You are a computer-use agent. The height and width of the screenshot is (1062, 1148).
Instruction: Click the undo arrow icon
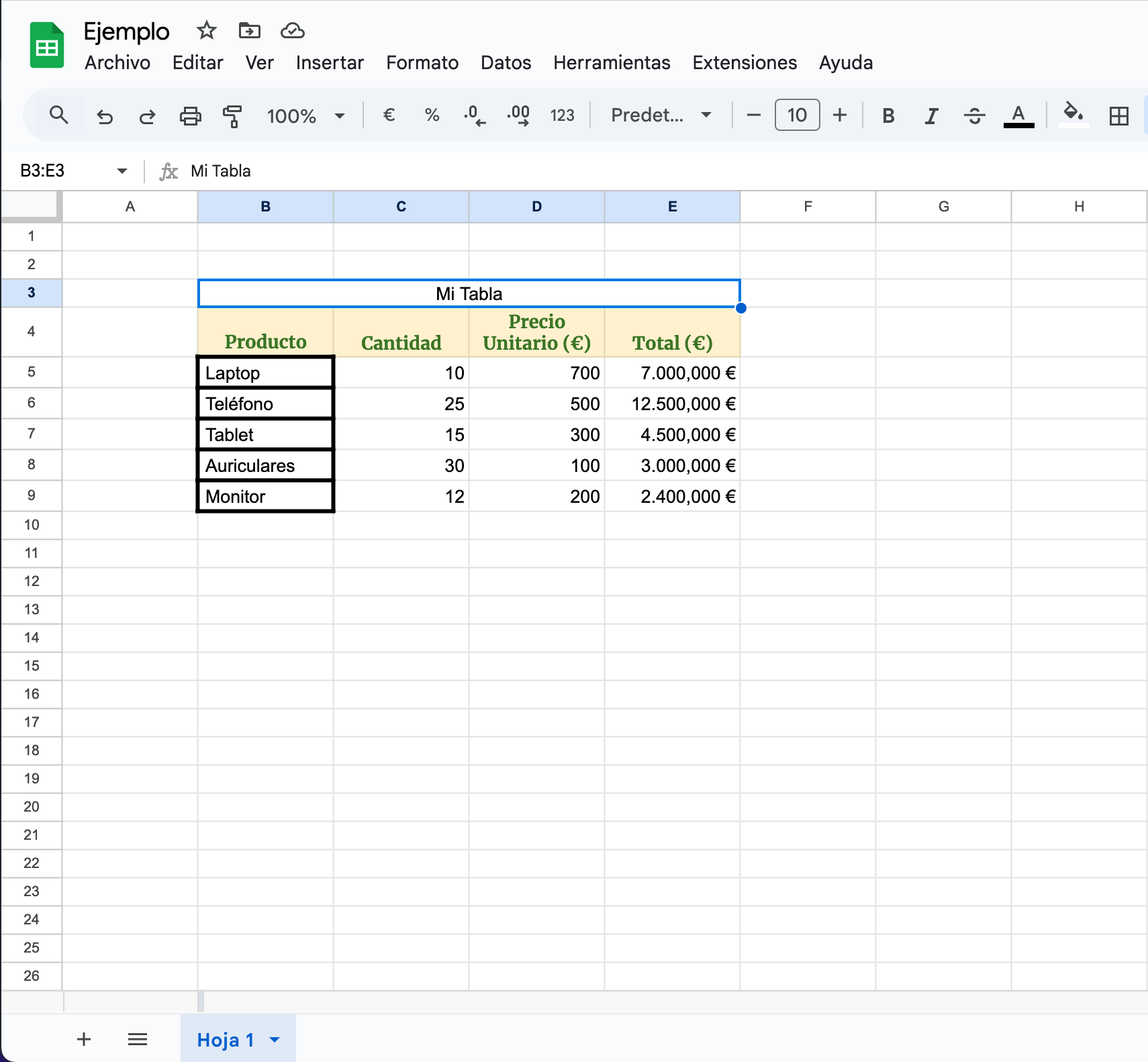coord(105,116)
